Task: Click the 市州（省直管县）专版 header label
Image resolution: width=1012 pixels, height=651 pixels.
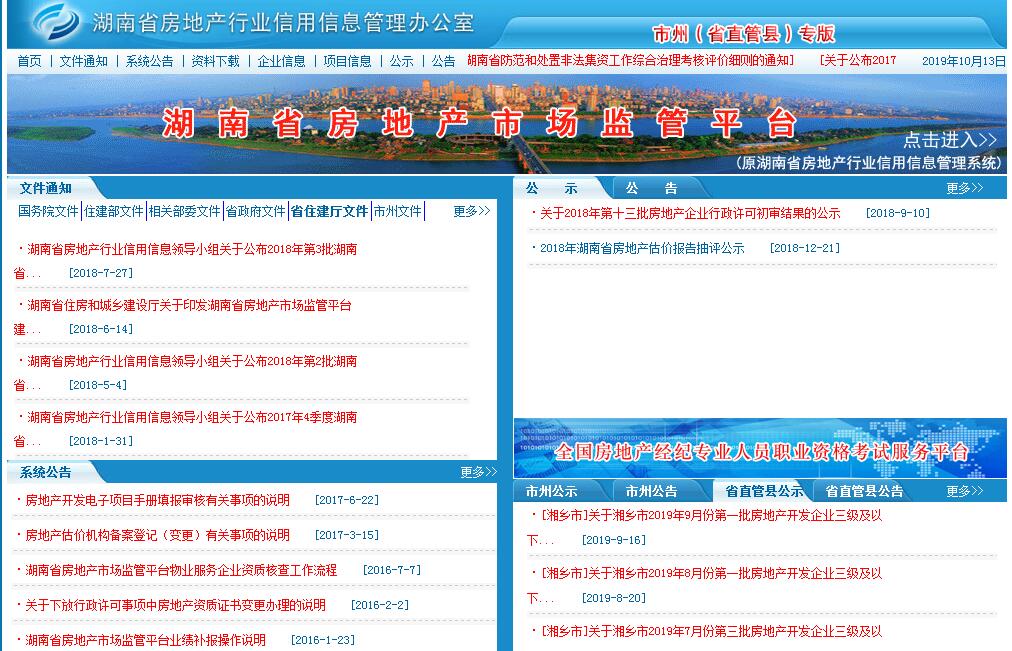Action: click(x=744, y=34)
